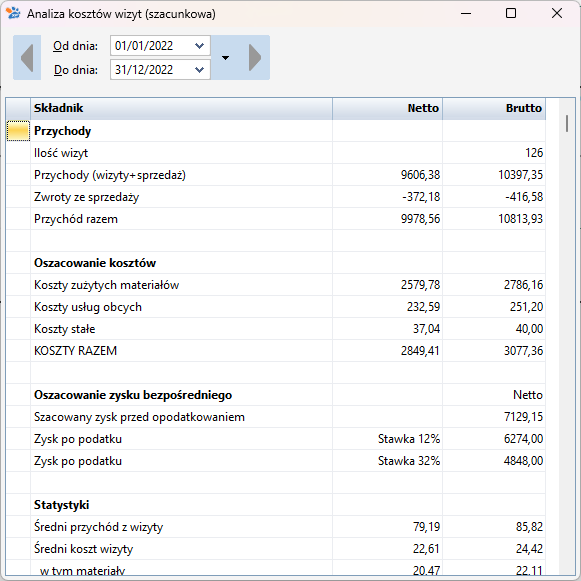Go to the next date period arrow
This screenshot has width=581, height=581.
255,57
